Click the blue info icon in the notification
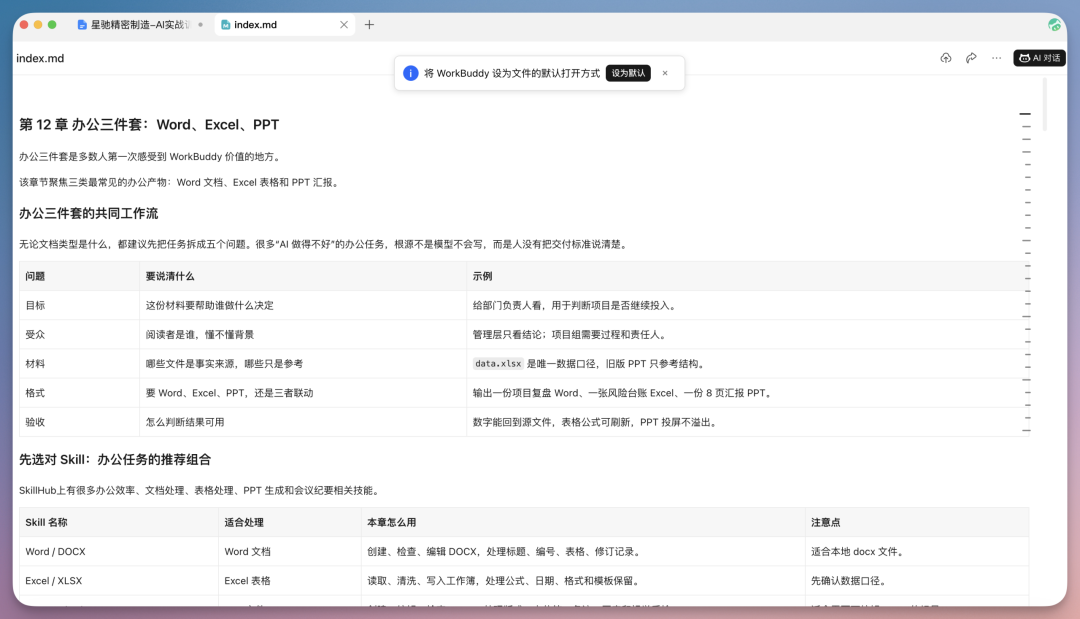This screenshot has height=619, width=1080. [411, 73]
